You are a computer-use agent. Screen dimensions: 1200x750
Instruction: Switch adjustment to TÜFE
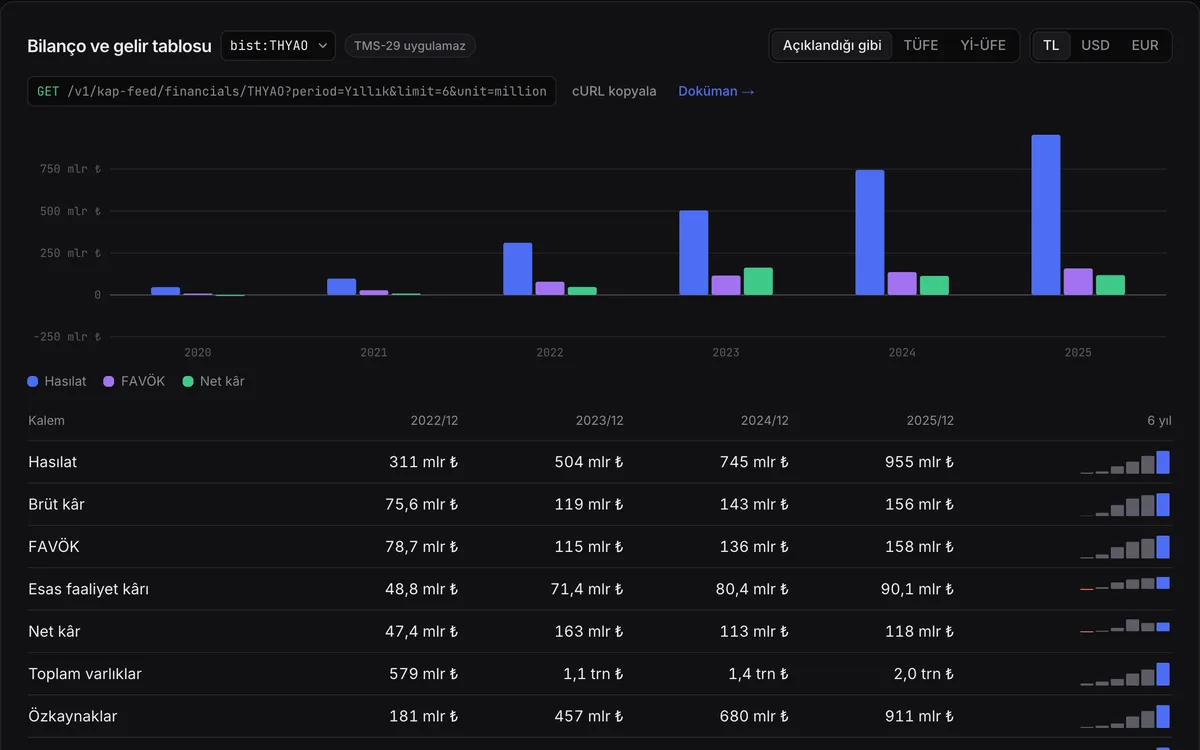coord(921,45)
